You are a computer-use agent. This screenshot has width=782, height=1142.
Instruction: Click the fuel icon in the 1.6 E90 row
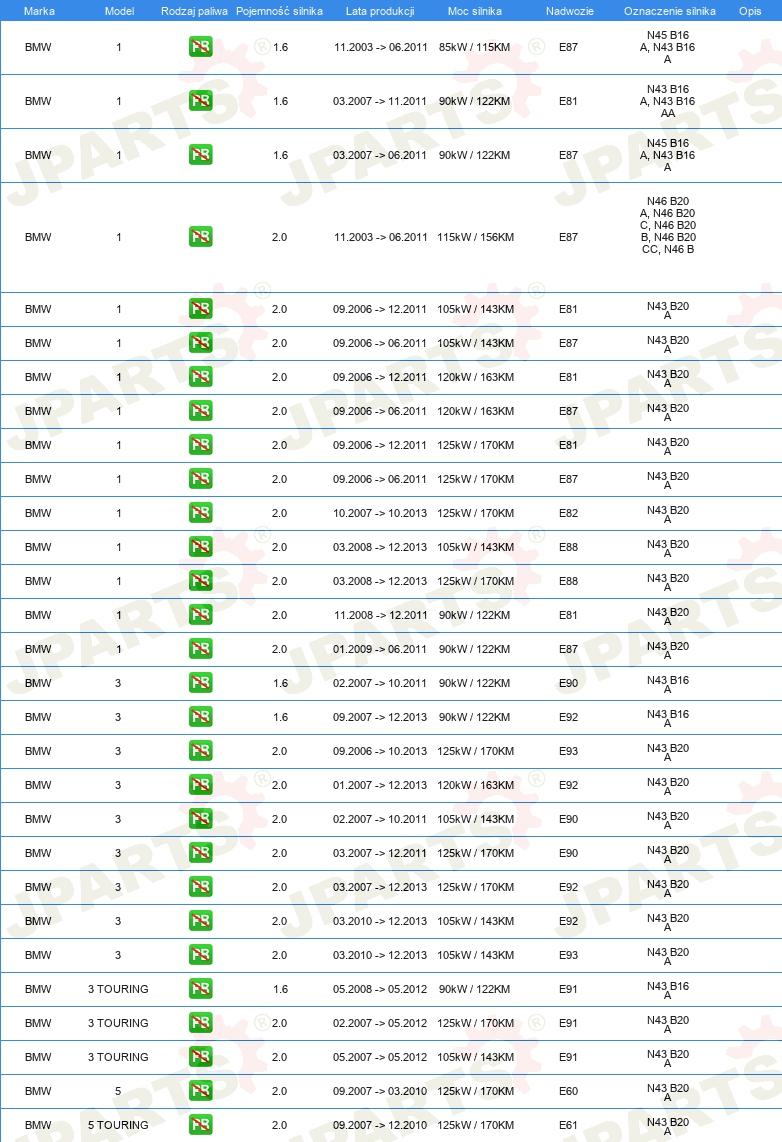[x=200, y=683]
